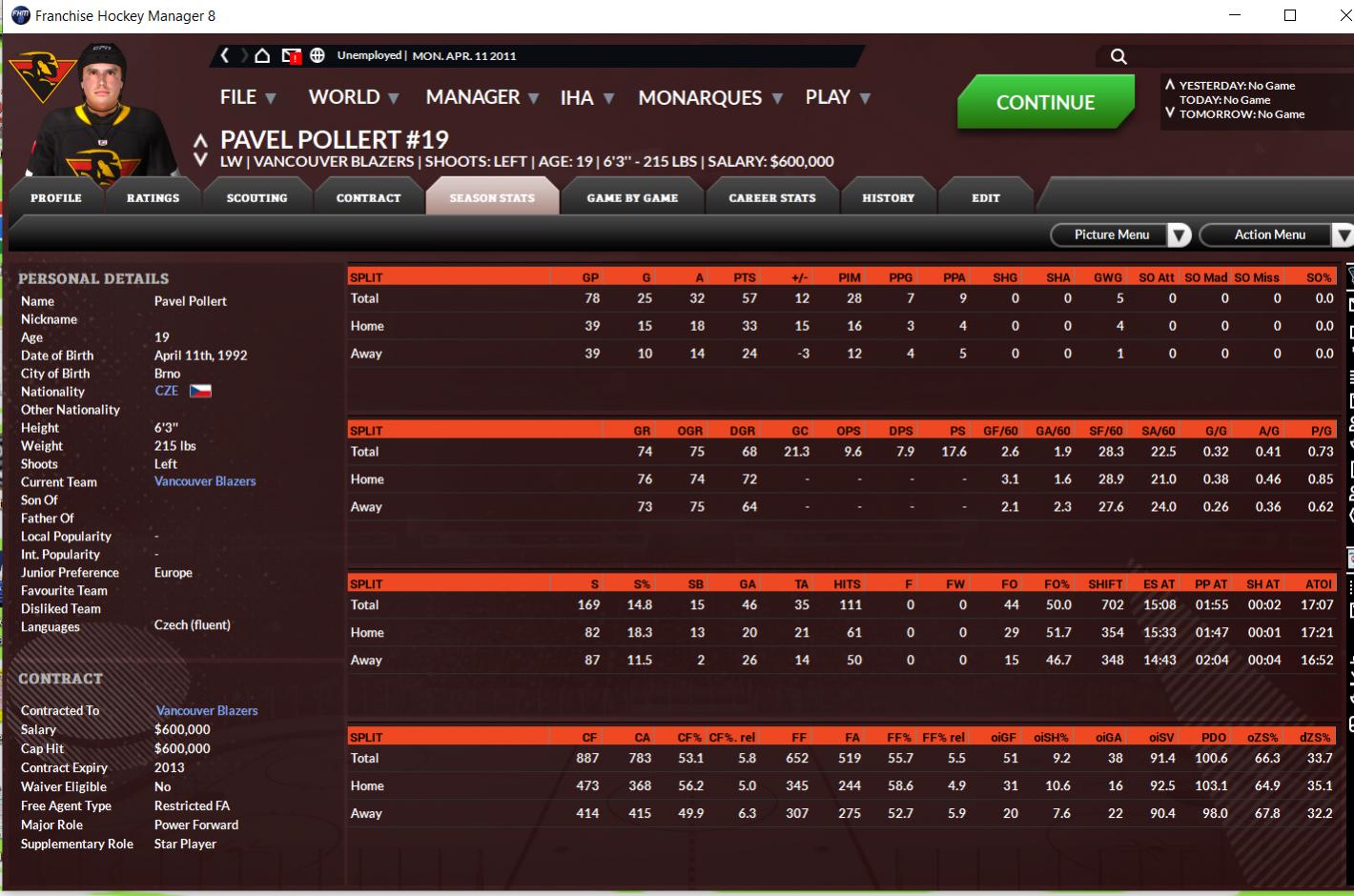The image size is (1354, 896).
Task: Open the mail inbox icon with alert
Action: tap(291, 56)
